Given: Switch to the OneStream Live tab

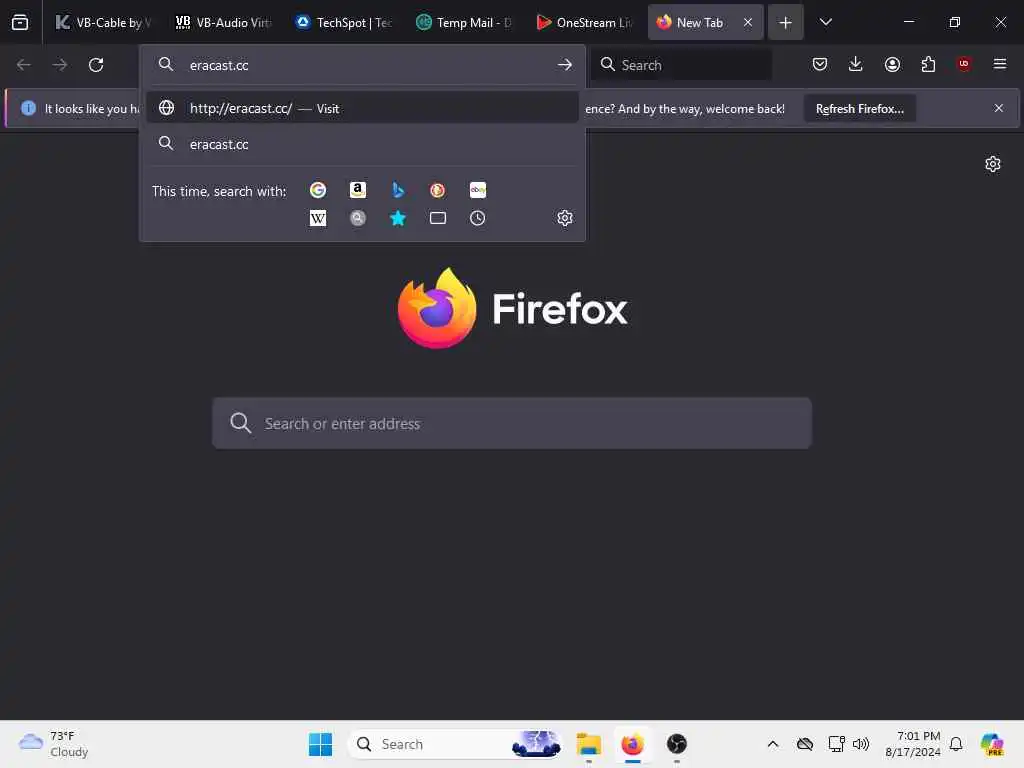Looking at the screenshot, I should pos(584,22).
